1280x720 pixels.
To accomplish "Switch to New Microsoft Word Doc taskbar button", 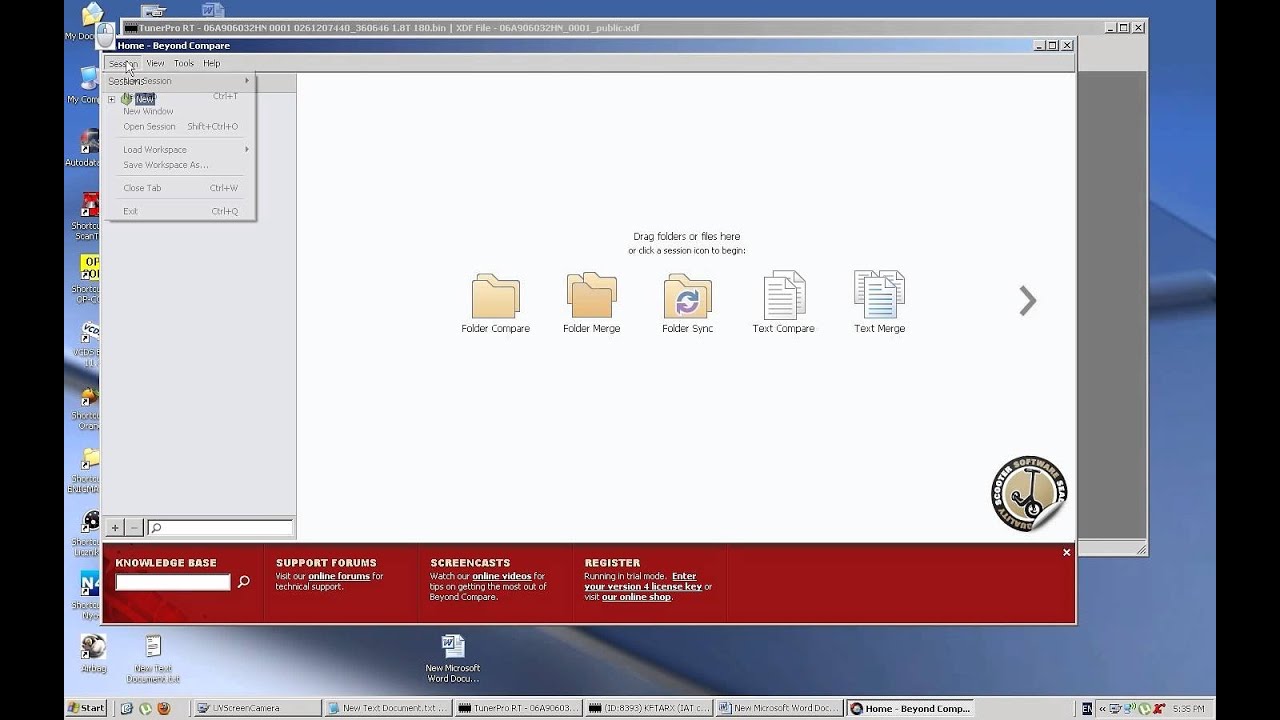I will pyautogui.click(x=778, y=708).
